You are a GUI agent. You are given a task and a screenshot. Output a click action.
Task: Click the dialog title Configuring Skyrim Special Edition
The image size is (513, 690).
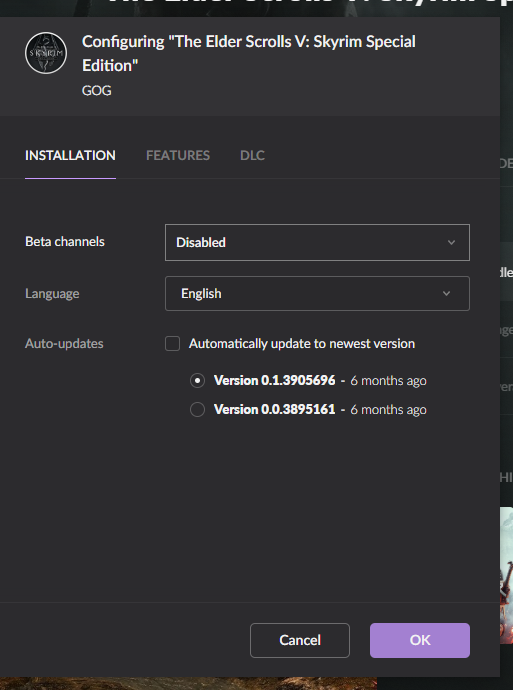click(249, 53)
